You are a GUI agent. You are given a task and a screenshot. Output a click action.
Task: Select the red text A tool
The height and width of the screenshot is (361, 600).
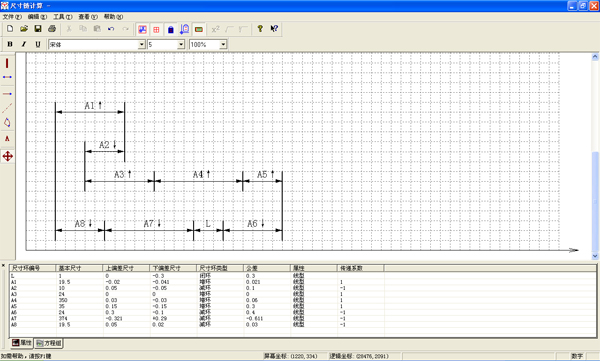coord(7,139)
